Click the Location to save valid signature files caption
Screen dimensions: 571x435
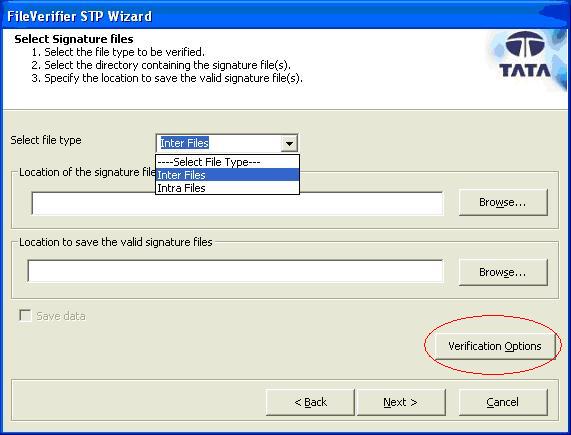point(116,242)
